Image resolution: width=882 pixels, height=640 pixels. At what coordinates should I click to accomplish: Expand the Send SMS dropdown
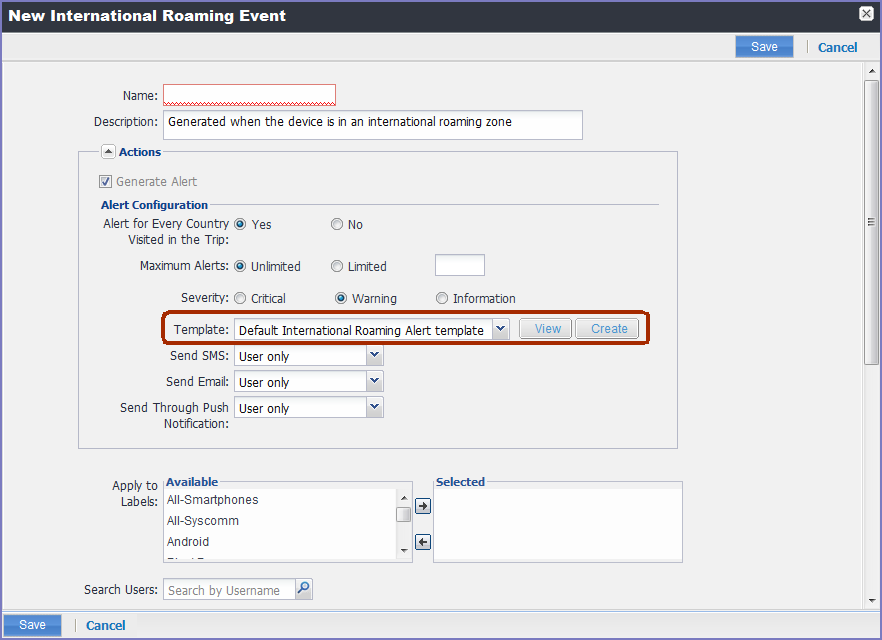click(x=375, y=356)
